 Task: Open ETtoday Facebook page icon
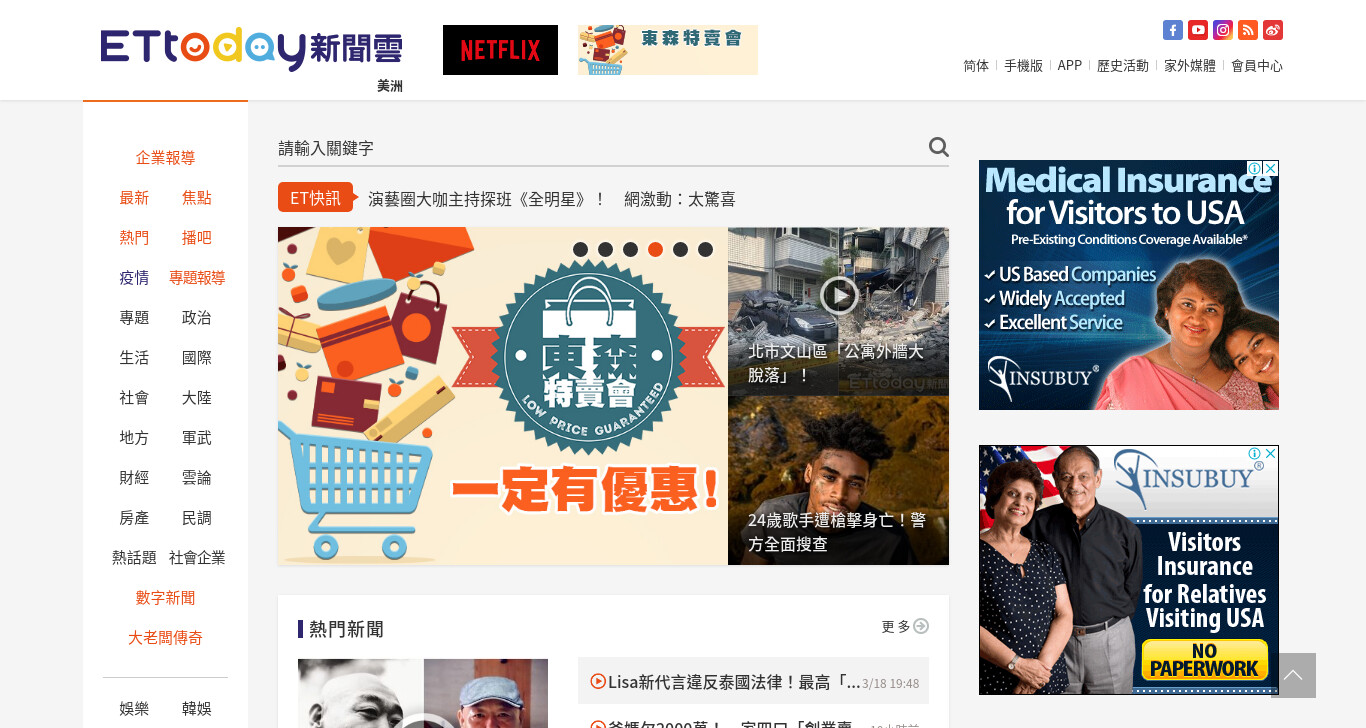(1173, 30)
